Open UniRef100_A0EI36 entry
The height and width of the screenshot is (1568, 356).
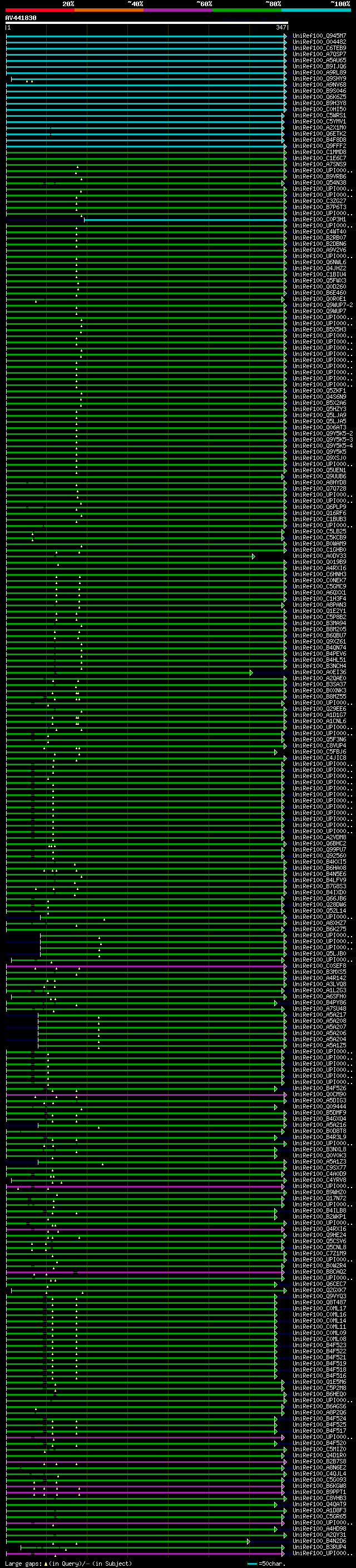pos(319,672)
